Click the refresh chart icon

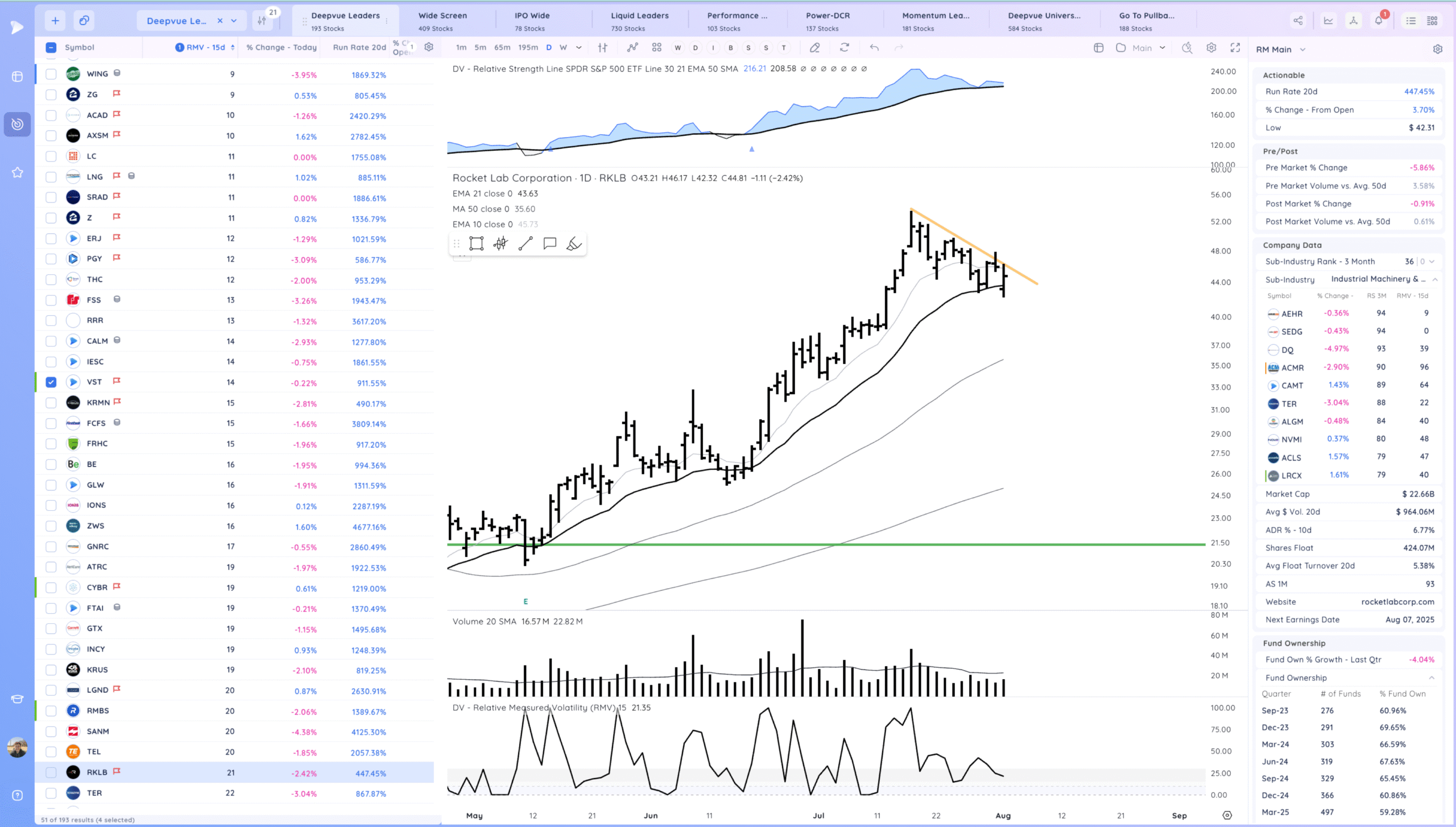point(844,48)
